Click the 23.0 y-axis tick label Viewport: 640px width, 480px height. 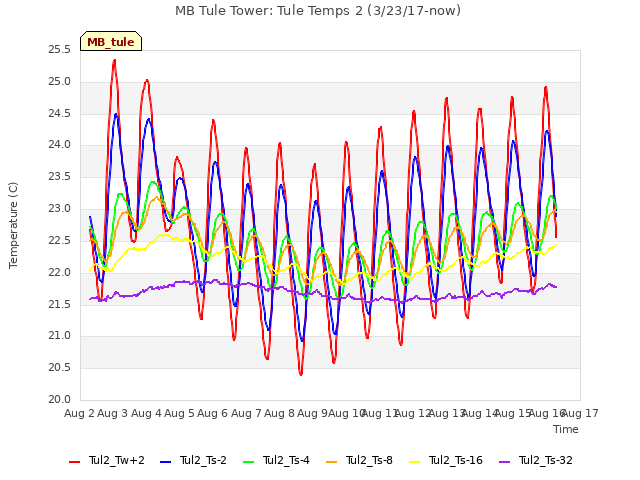(60, 209)
